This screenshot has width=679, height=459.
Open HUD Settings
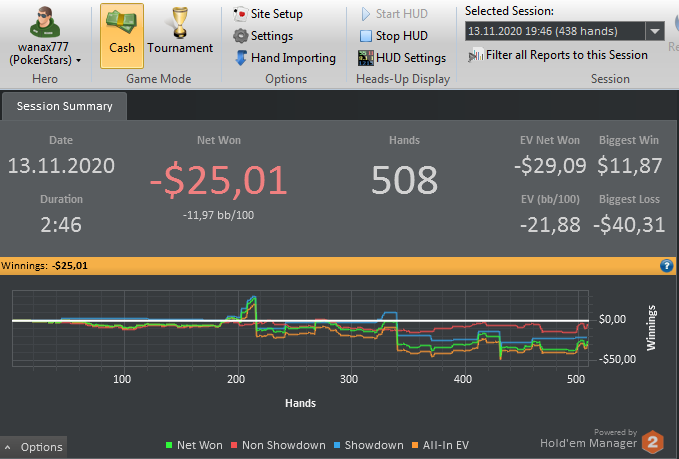[402, 58]
